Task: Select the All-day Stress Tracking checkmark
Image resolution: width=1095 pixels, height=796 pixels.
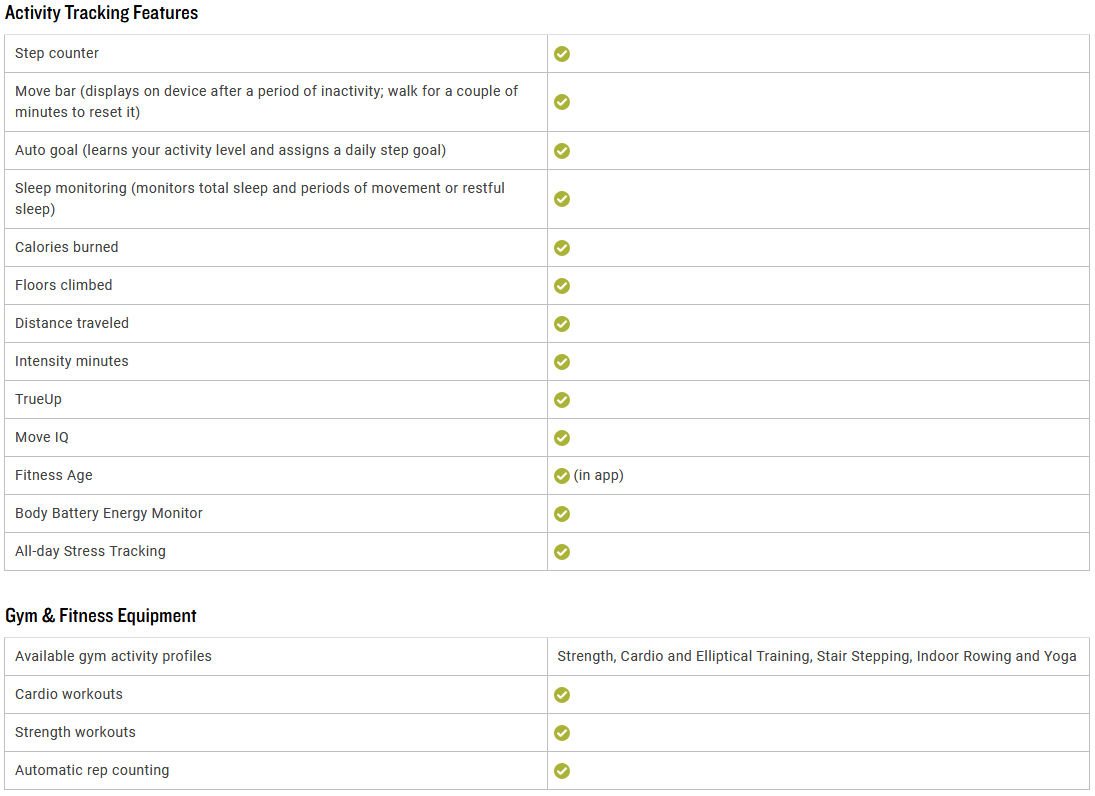Action: tap(561, 552)
